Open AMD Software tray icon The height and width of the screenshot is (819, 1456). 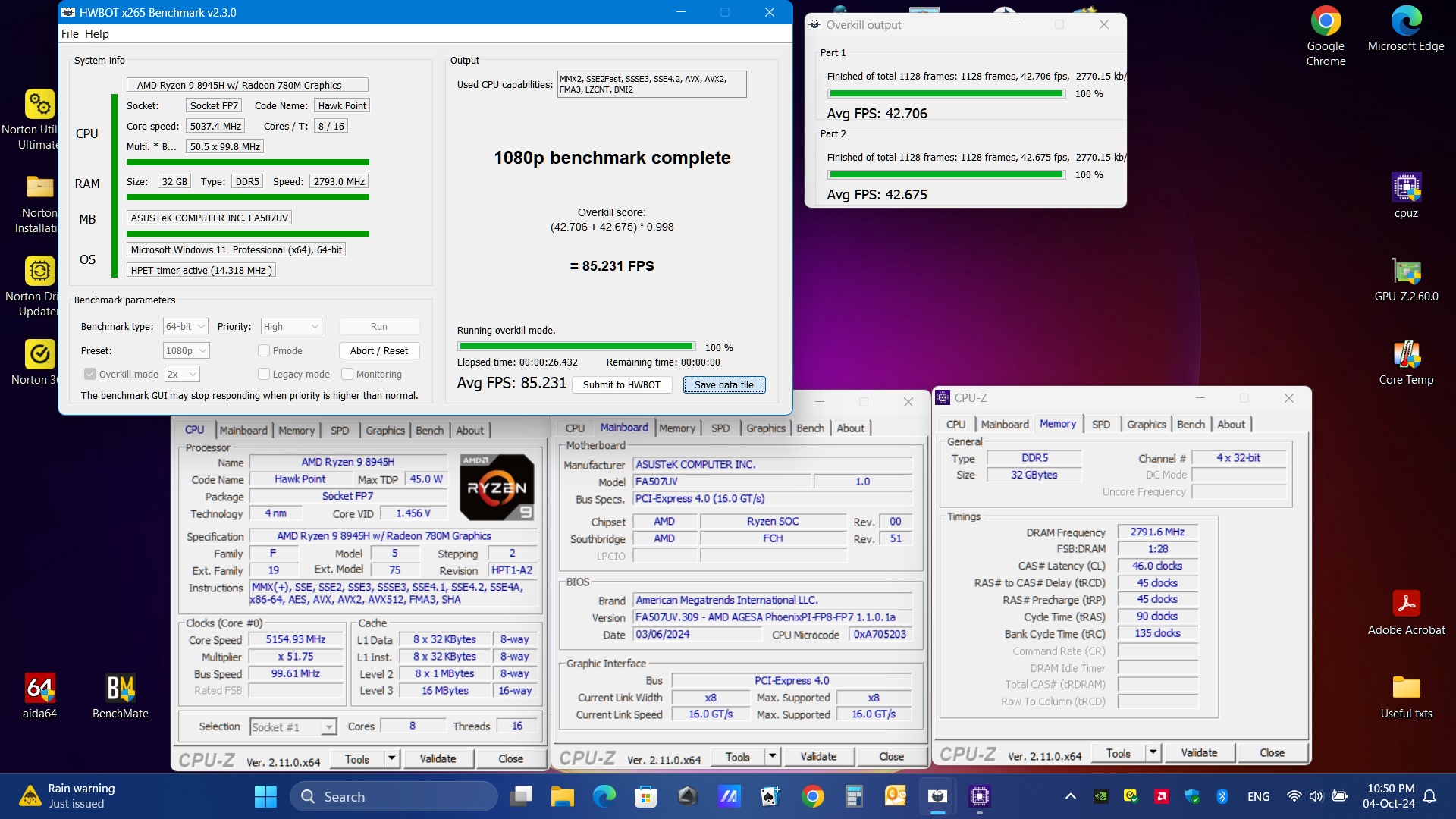click(x=1161, y=796)
